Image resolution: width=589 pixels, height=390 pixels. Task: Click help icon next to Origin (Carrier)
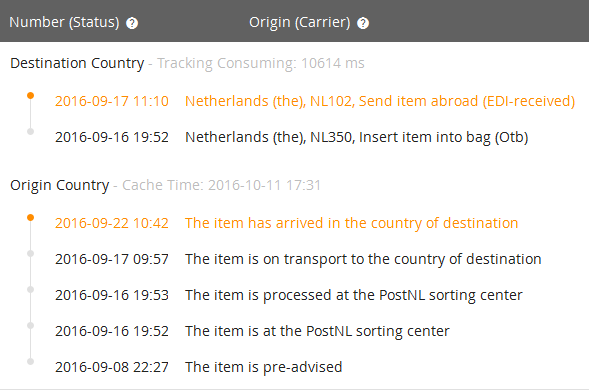pyautogui.click(x=363, y=23)
